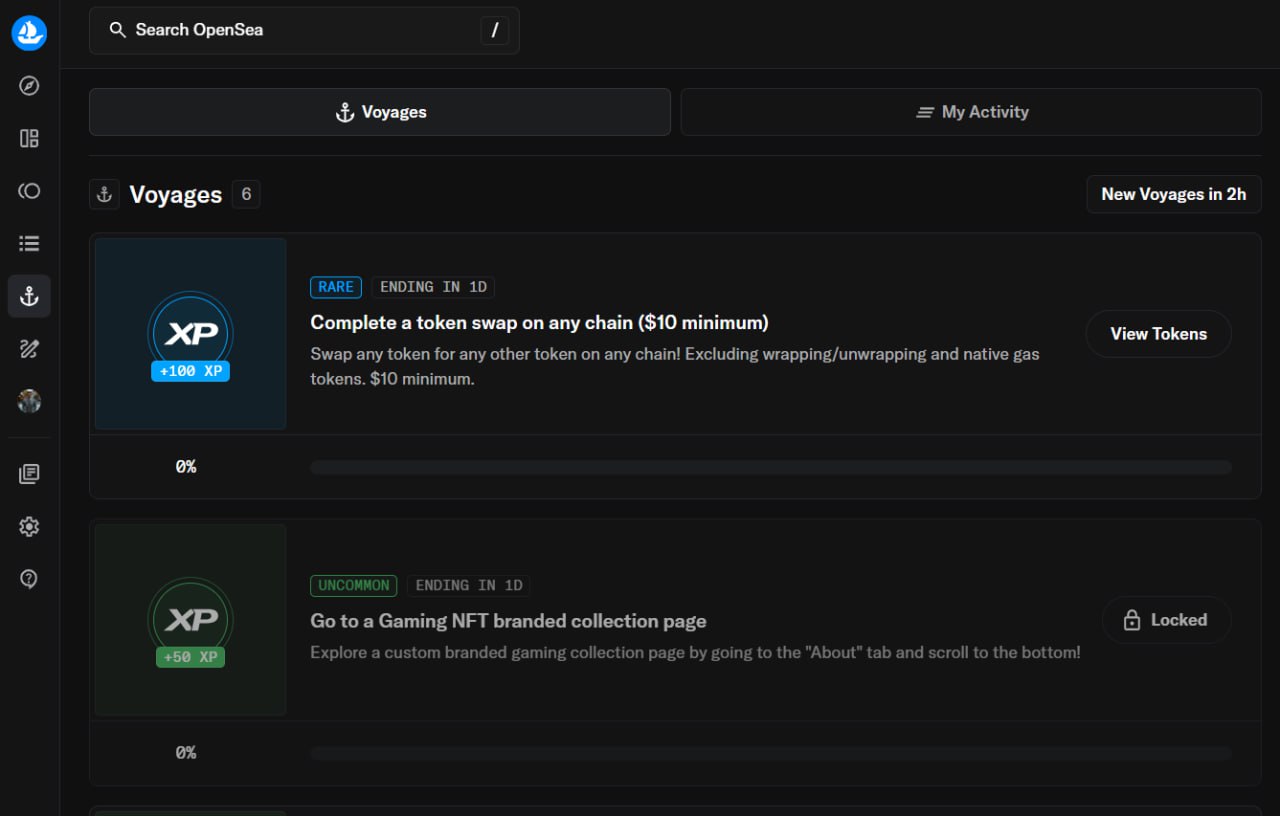The width and height of the screenshot is (1280, 816).
Task: Focus the Search OpenSea input field
Action: [304, 30]
